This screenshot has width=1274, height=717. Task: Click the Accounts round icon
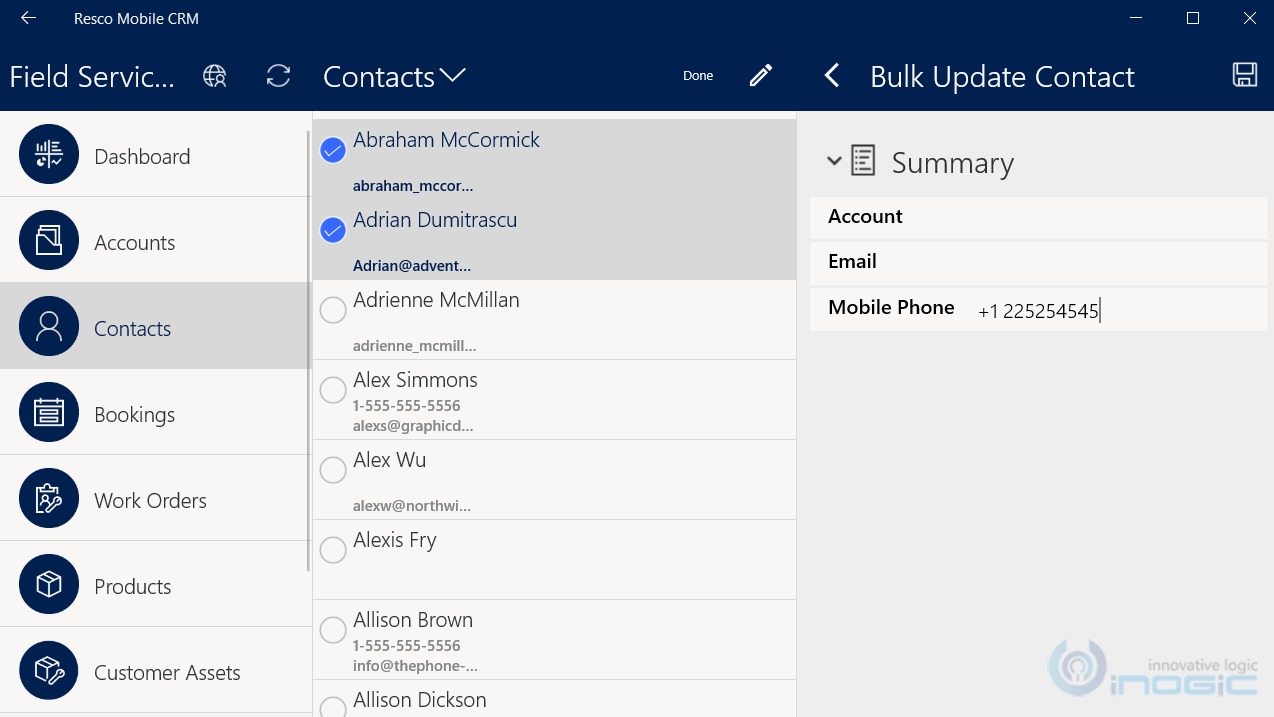coord(49,240)
